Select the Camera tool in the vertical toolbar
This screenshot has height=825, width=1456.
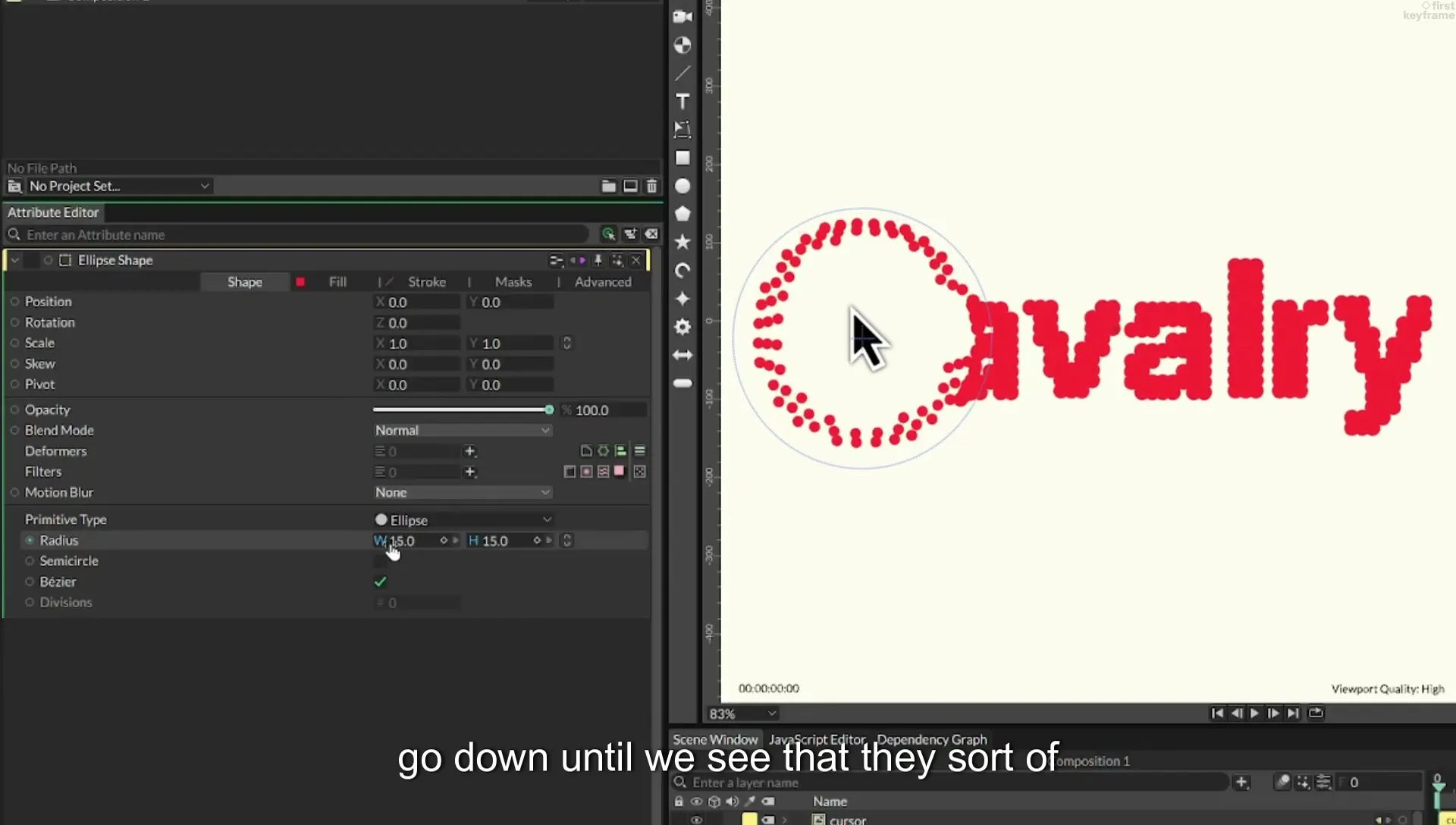click(x=682, y=17)
